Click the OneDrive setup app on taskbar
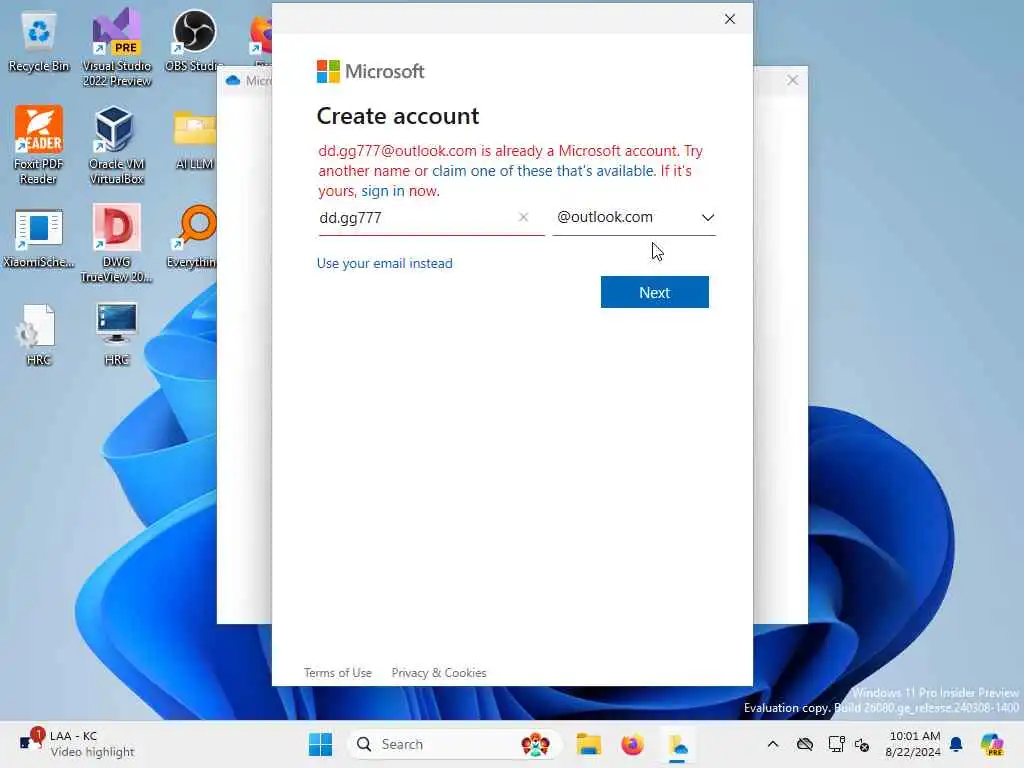 click(x=677, y=744)
